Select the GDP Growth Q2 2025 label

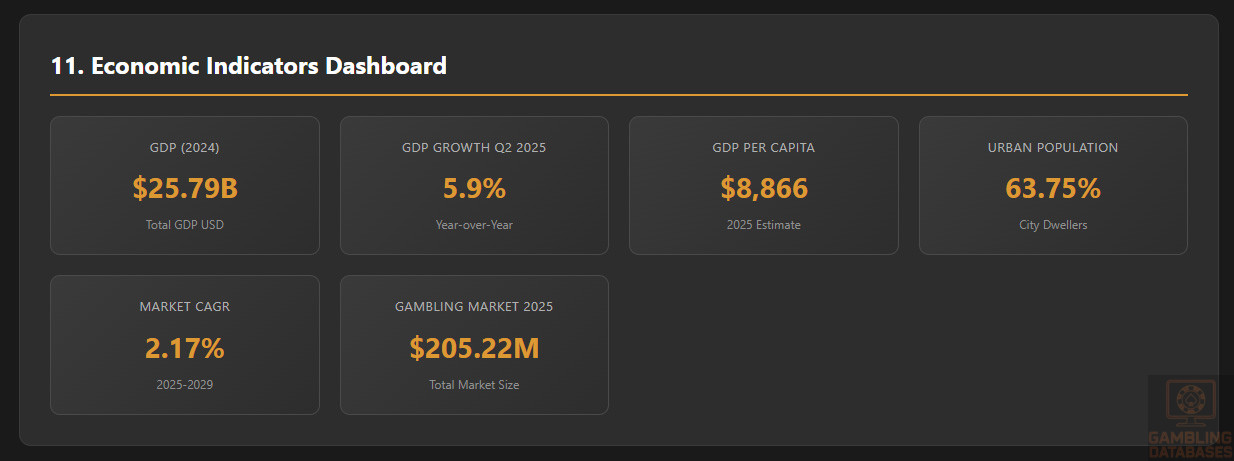pos(474,148)
